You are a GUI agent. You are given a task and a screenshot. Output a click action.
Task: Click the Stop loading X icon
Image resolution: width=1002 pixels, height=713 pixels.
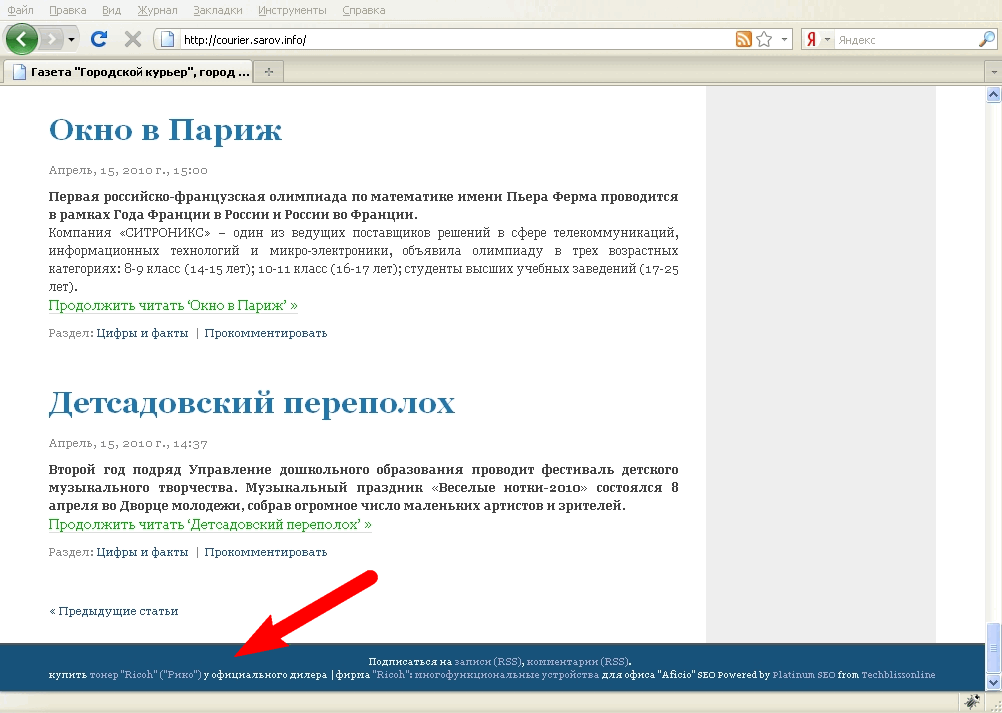coord(132,39)
